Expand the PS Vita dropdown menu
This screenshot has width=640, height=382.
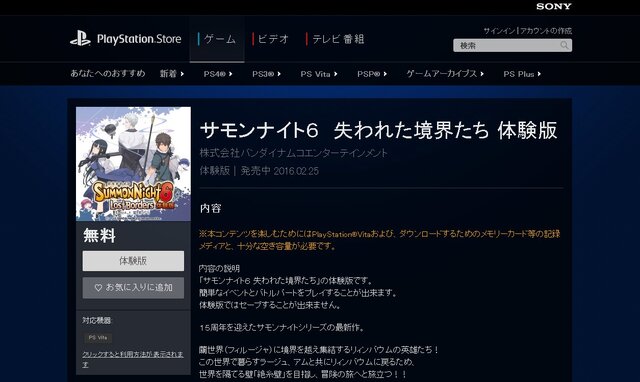tap(319, 74)
